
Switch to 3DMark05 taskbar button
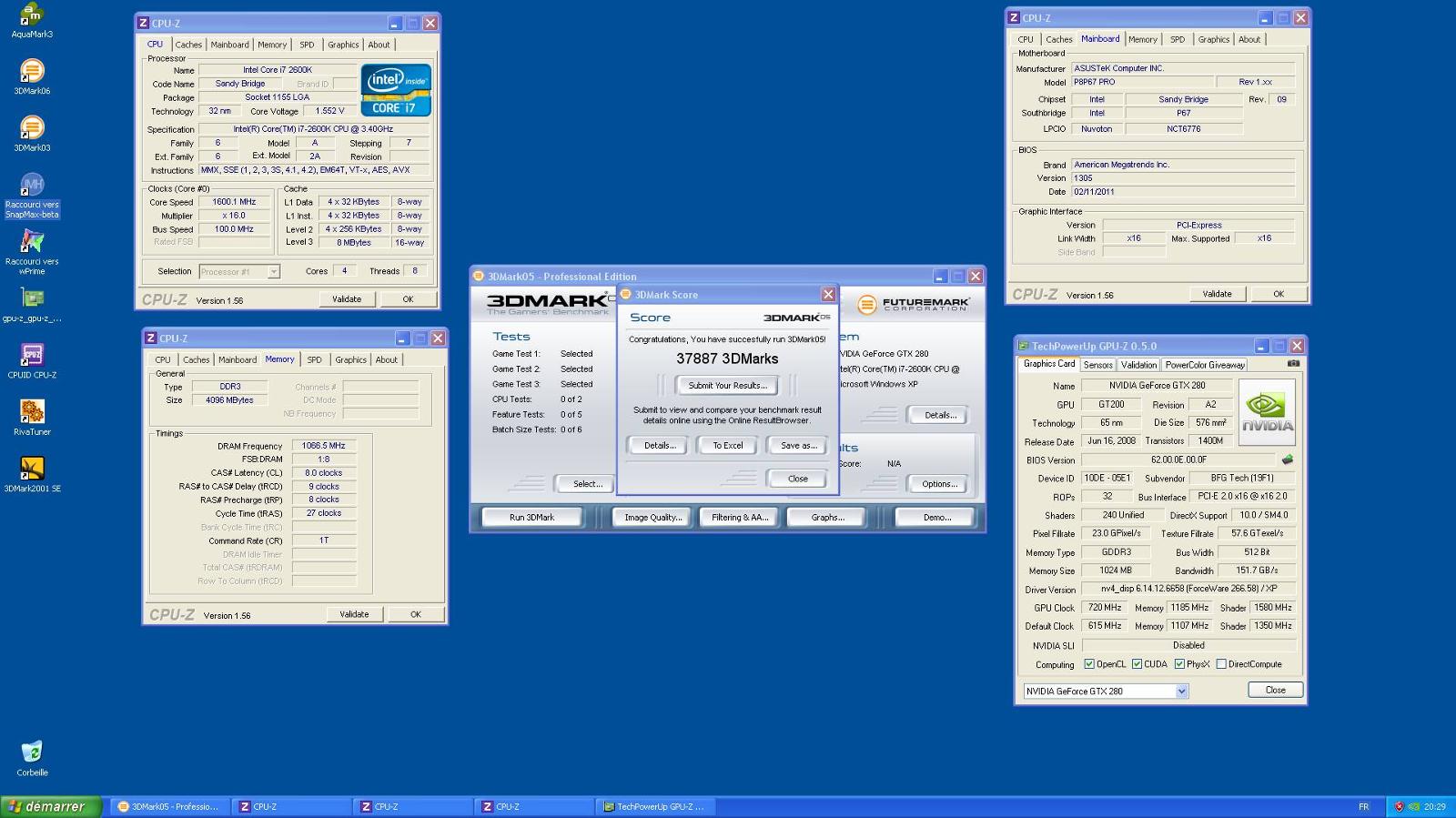pos(168,806)
